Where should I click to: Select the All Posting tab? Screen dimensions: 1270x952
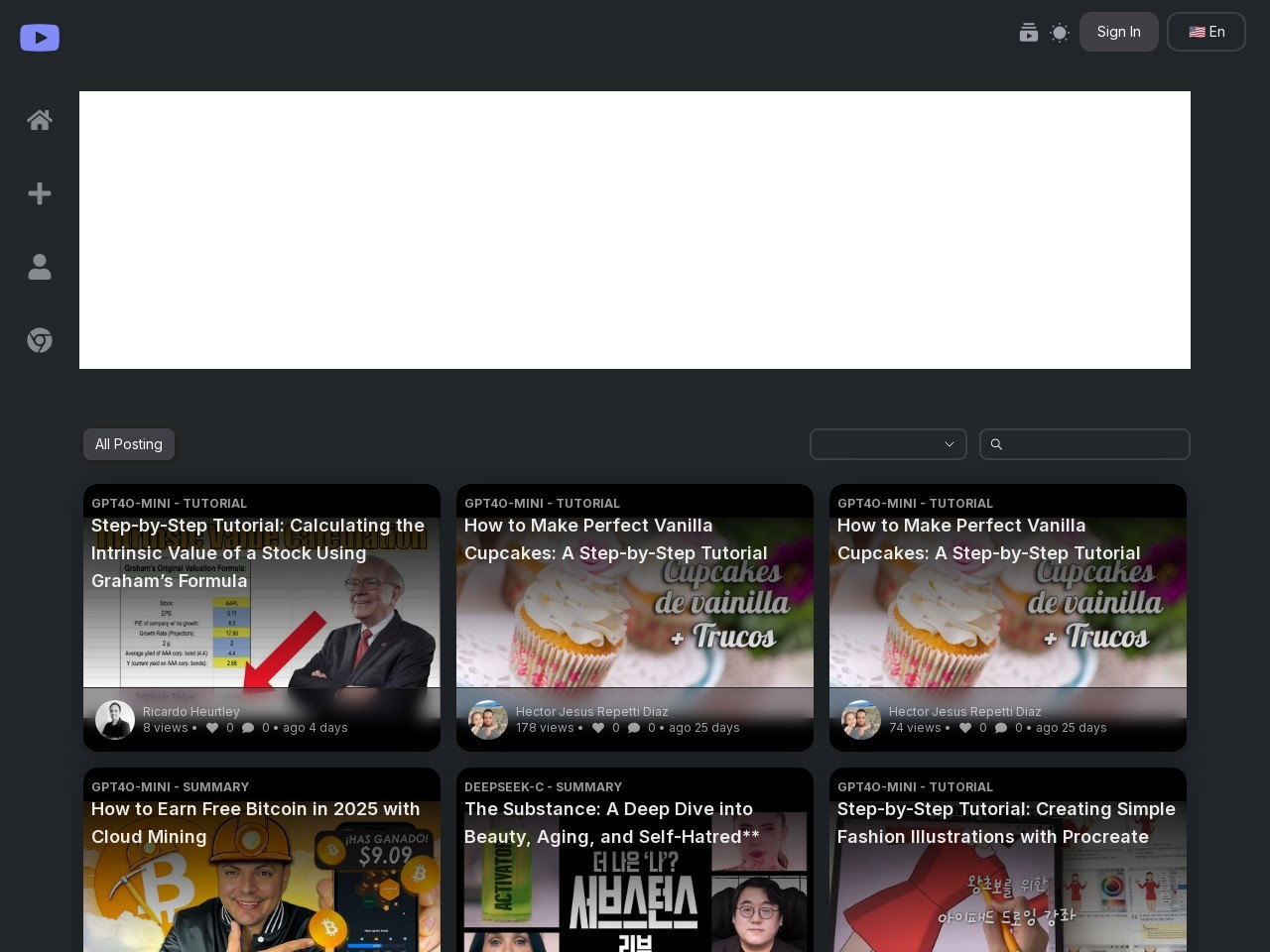[x=129, y=444]
